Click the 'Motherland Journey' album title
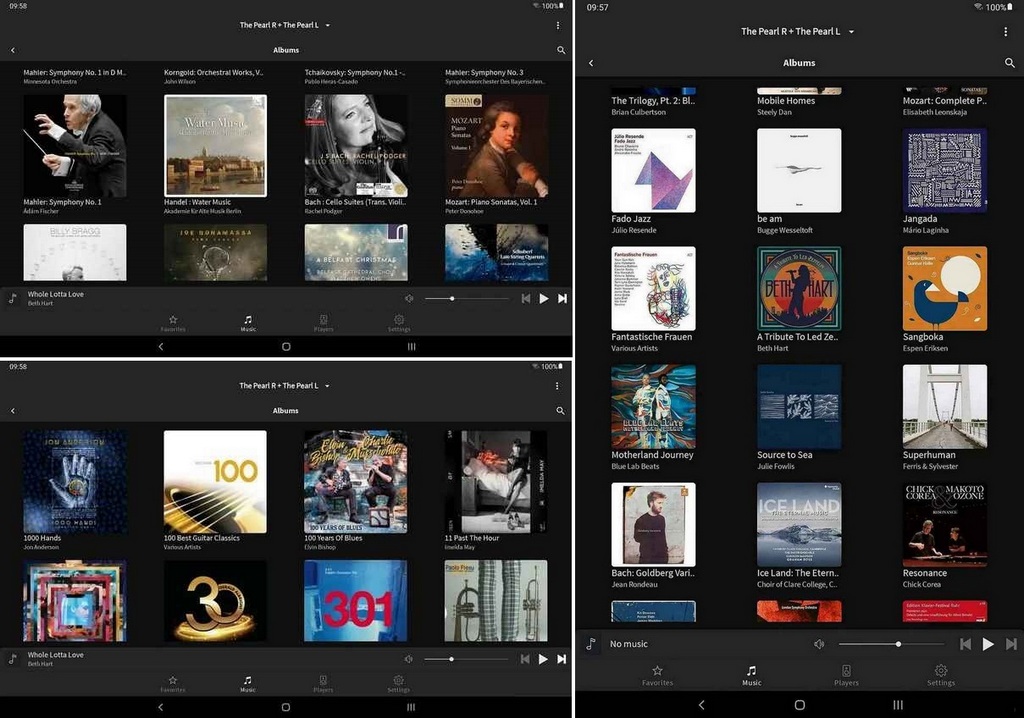This screenshot has height=718, width=1024. pyautogui.click(x=652, y=455)
